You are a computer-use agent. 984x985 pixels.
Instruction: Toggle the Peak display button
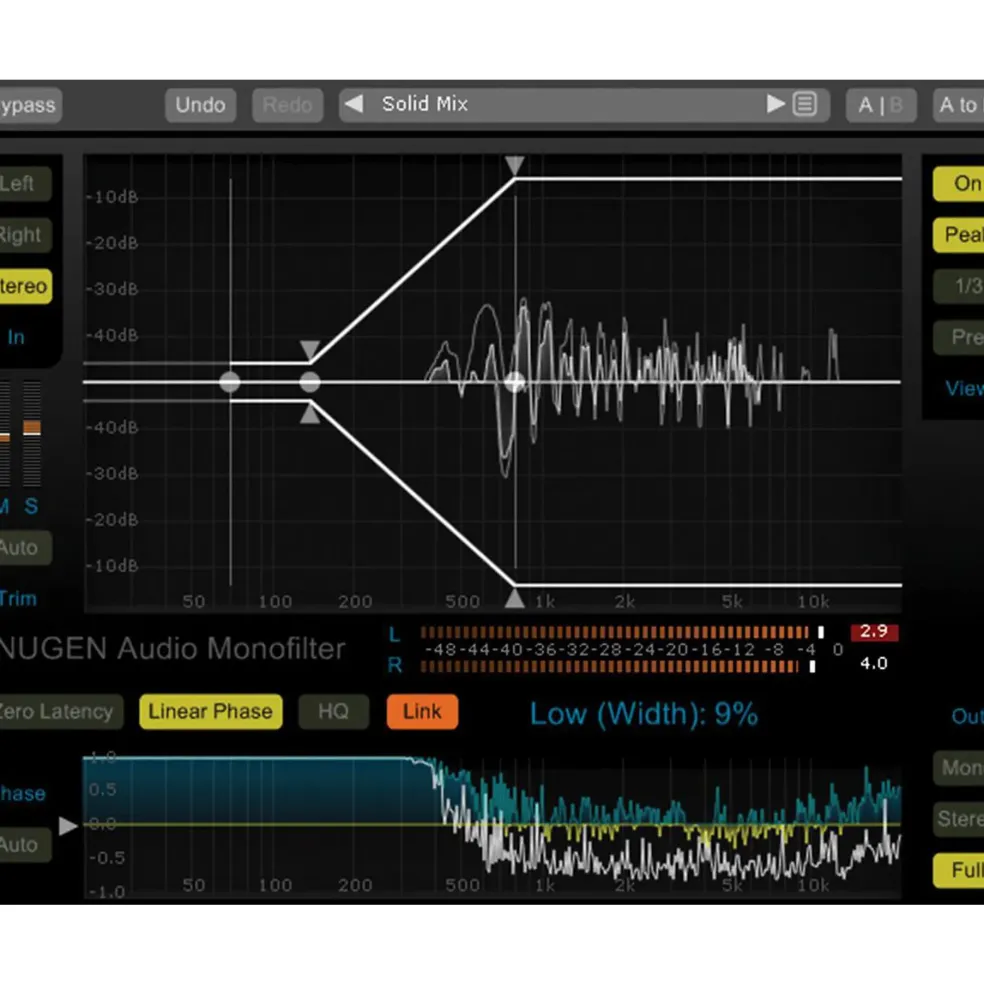coord(959,235)
